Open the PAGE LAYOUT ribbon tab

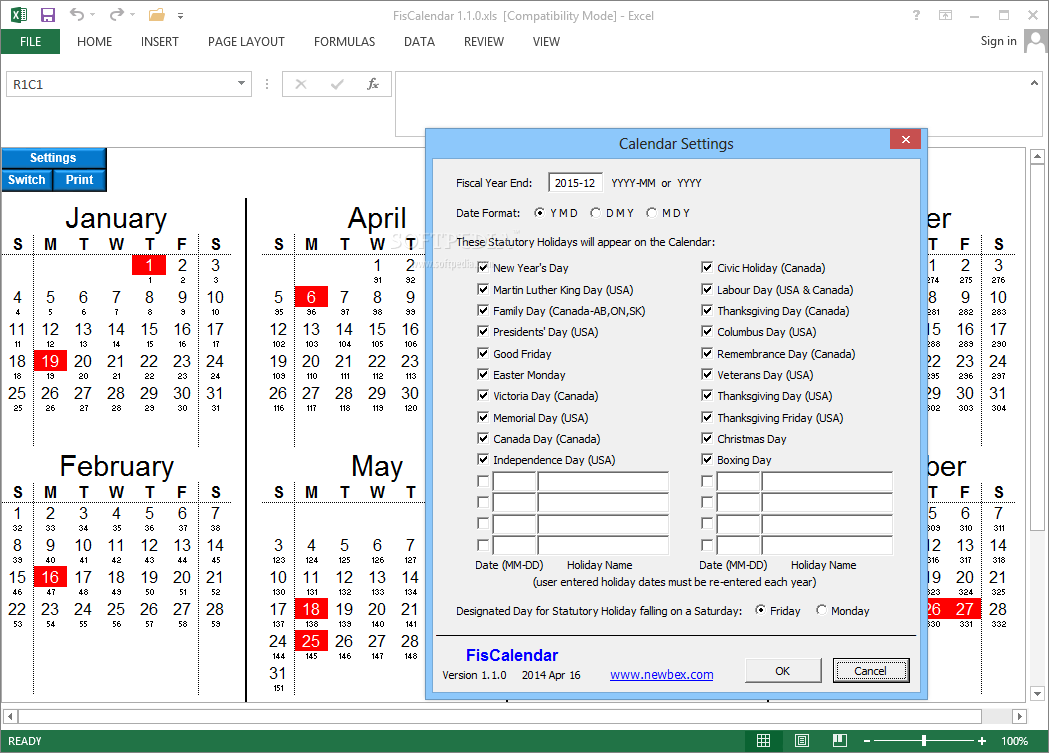pyautogui.click(x=246, y=41)
